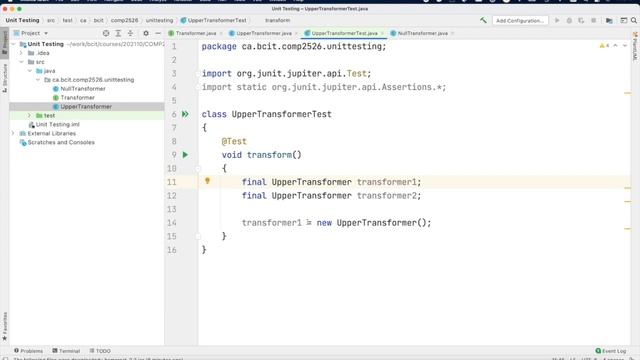Select NullTransformer in project tree
Screen dimensions: 640x360
83,89
